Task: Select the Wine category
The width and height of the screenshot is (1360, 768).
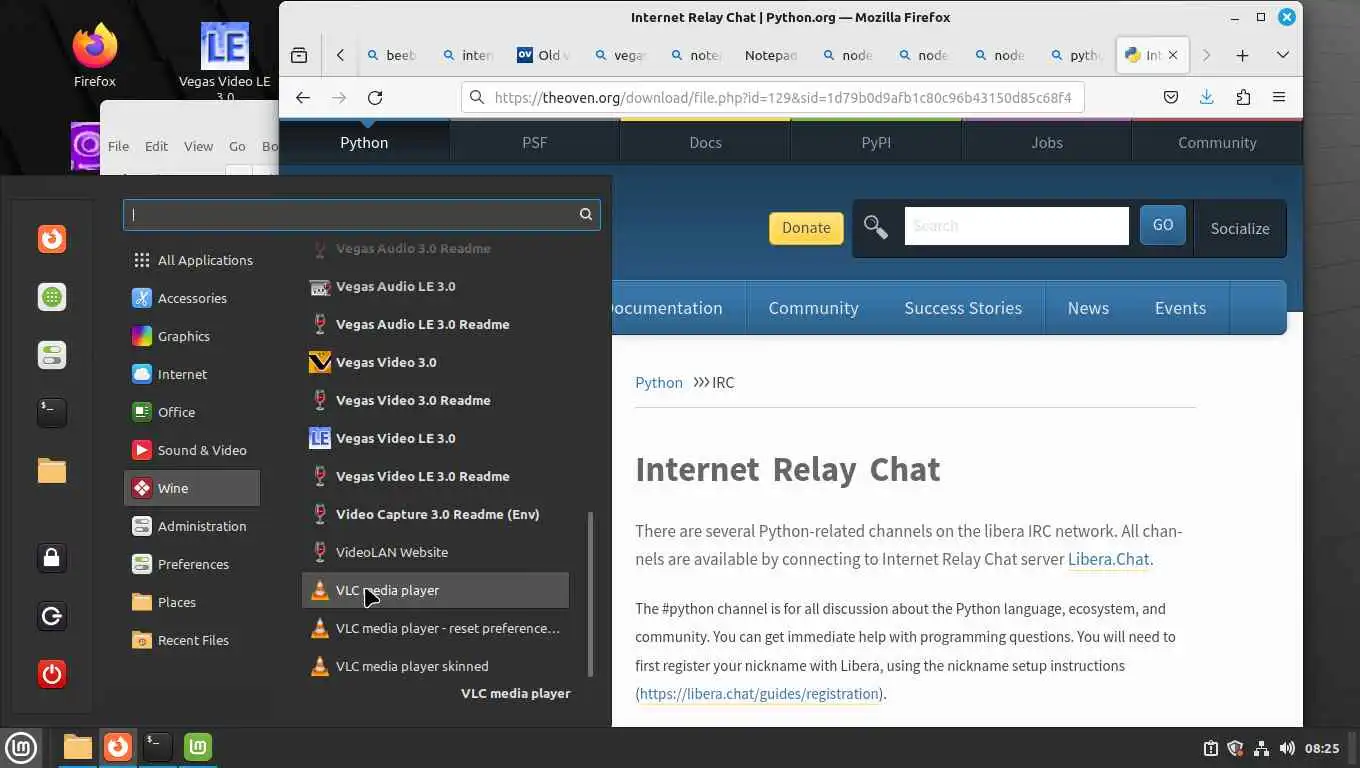Action: (192, 488)
